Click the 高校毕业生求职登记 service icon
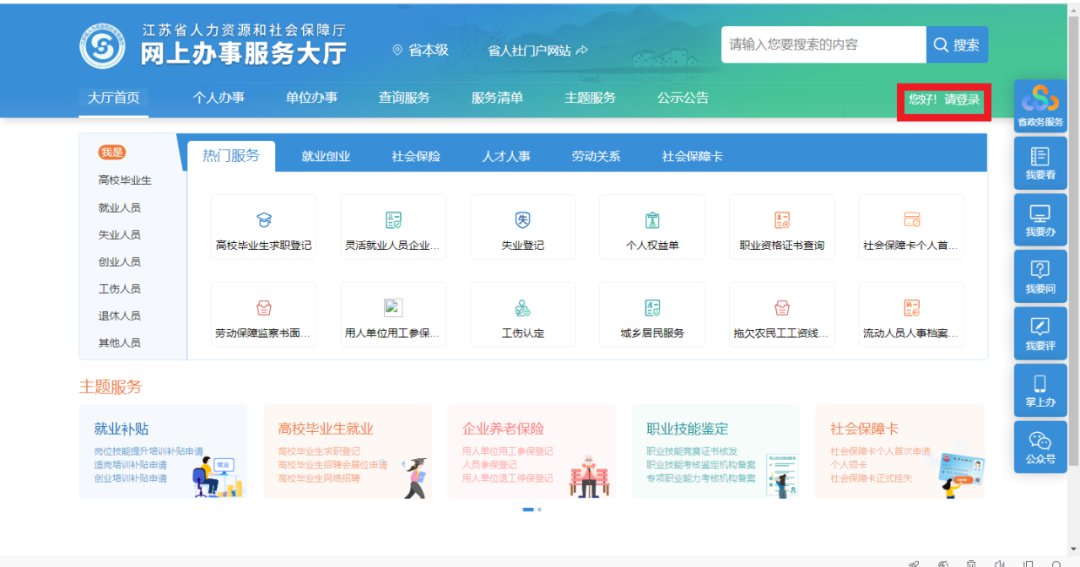The width and height of the screenshot is (1080, 567). [x=264, y=221]
